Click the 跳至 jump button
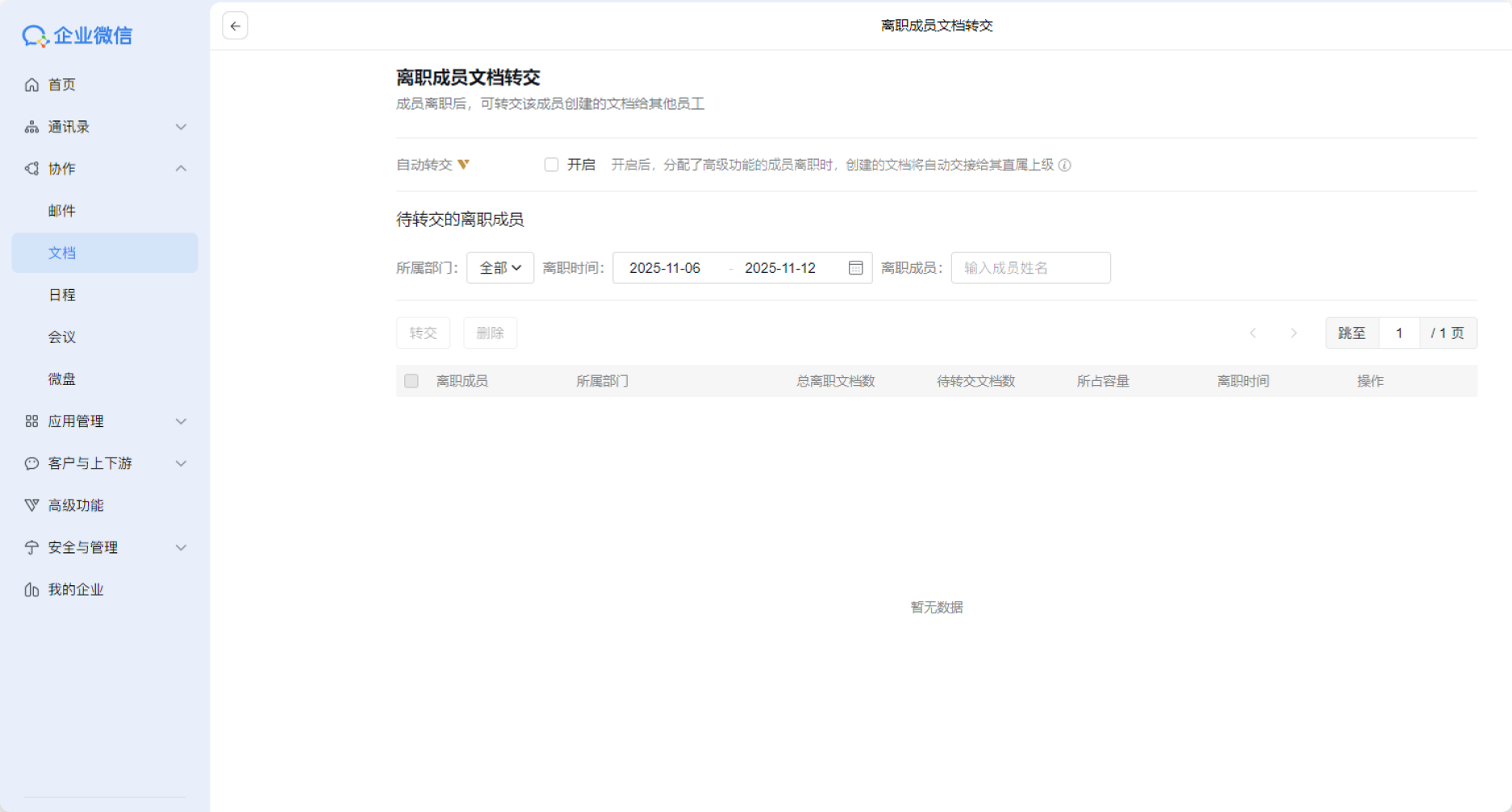Viewport: 1512px width, 812px height. click(1351, 333)
